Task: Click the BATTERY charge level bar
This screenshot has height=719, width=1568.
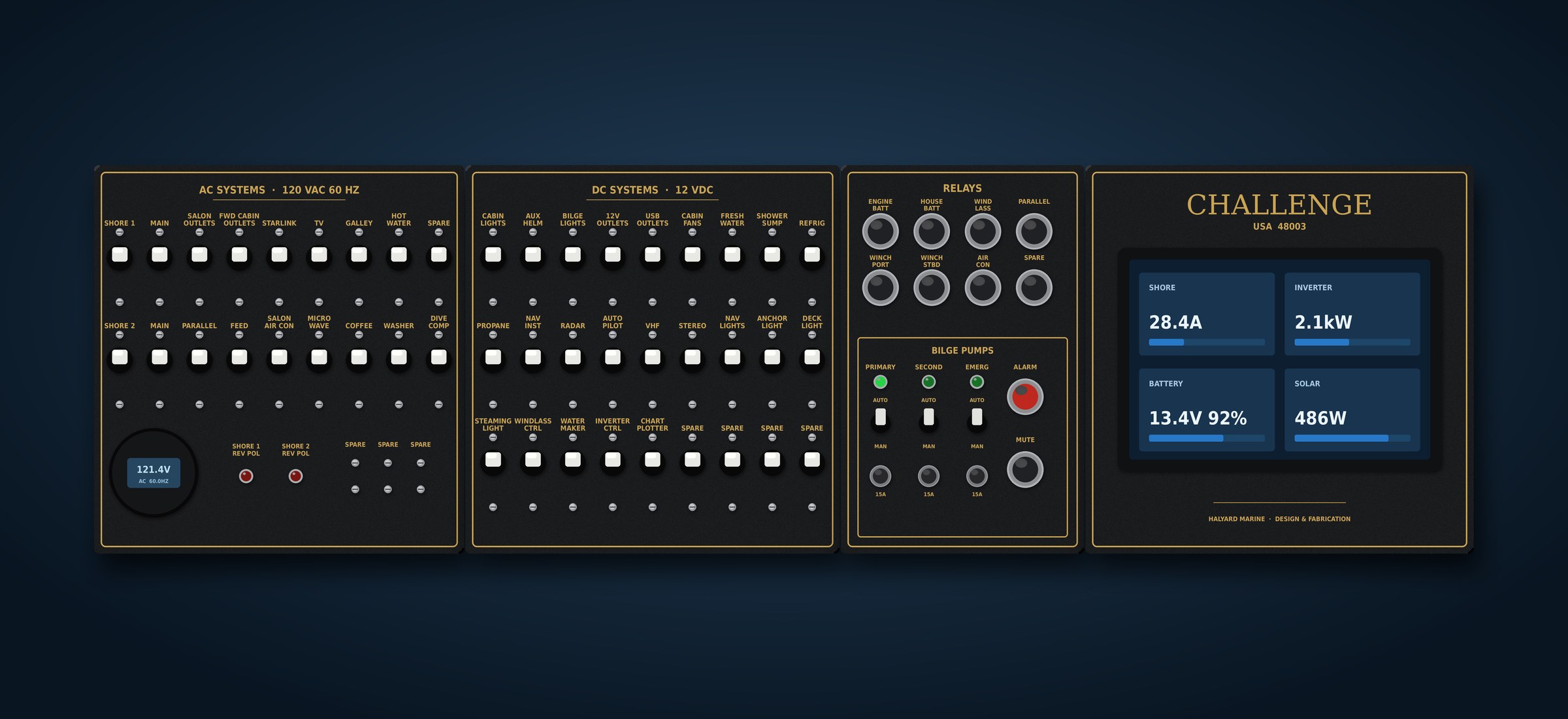Action: 1207,439
